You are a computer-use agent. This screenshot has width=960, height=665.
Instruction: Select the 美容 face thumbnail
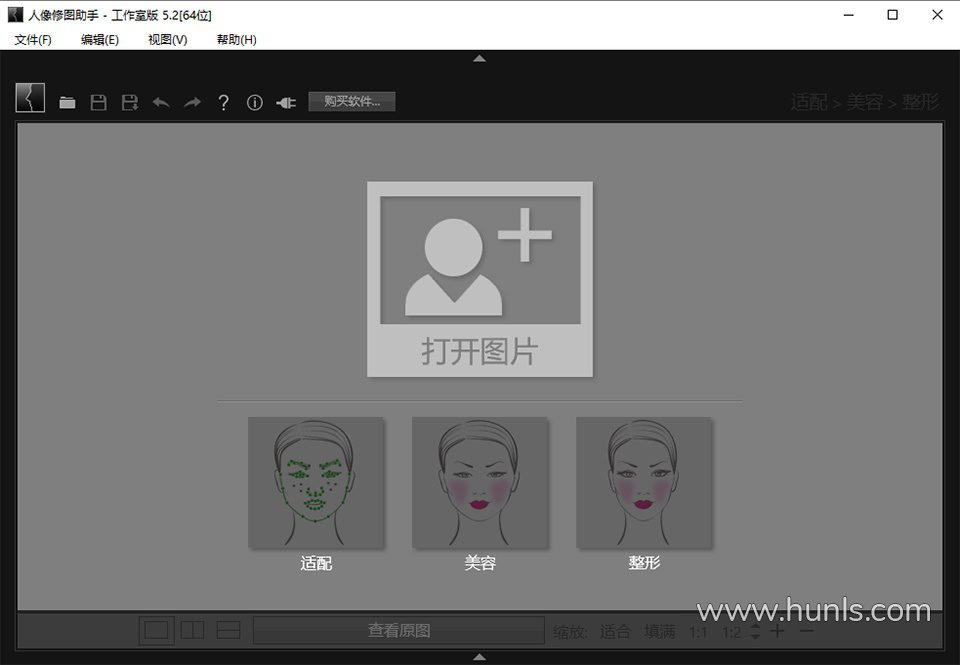[480, 483]
